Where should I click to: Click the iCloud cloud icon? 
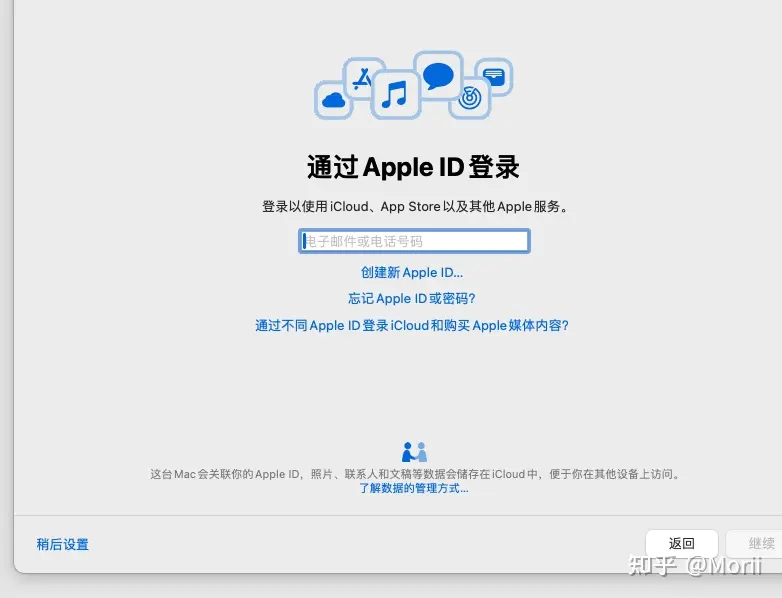(334, 100)
